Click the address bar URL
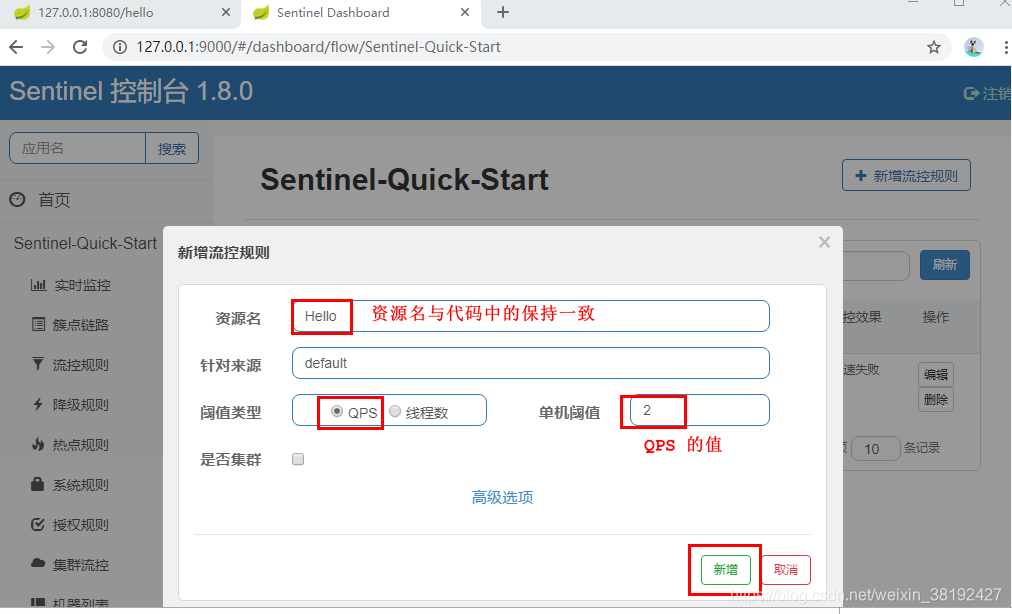The height and width of the screenshot is (614, 1012). click(x=318, y=47)
